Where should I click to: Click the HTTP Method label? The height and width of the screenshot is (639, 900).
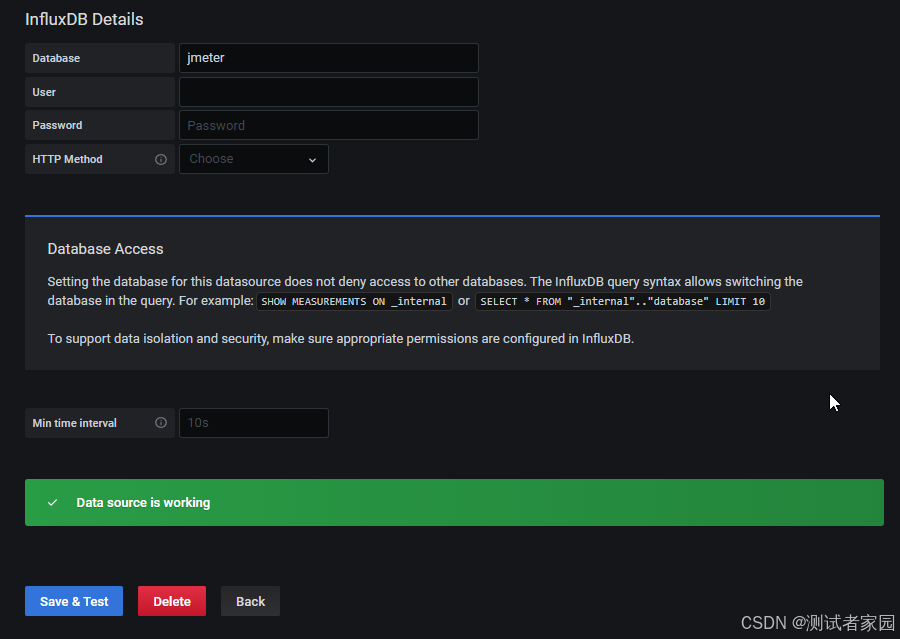click(67, 159)
